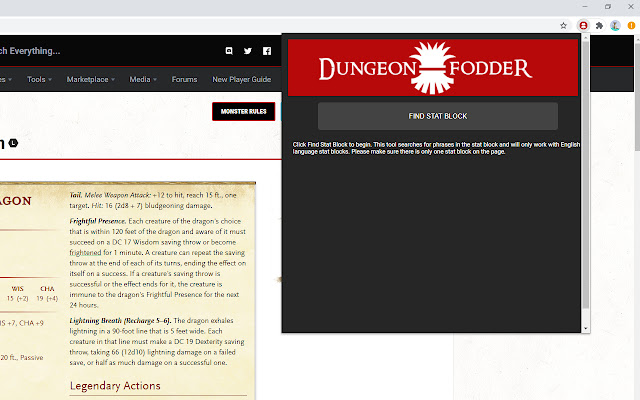The width and height of the screenshot is (640, 400).
Task: Click the Lightning Breath (Recharge 5-6) text
Action: pos(120,320)
